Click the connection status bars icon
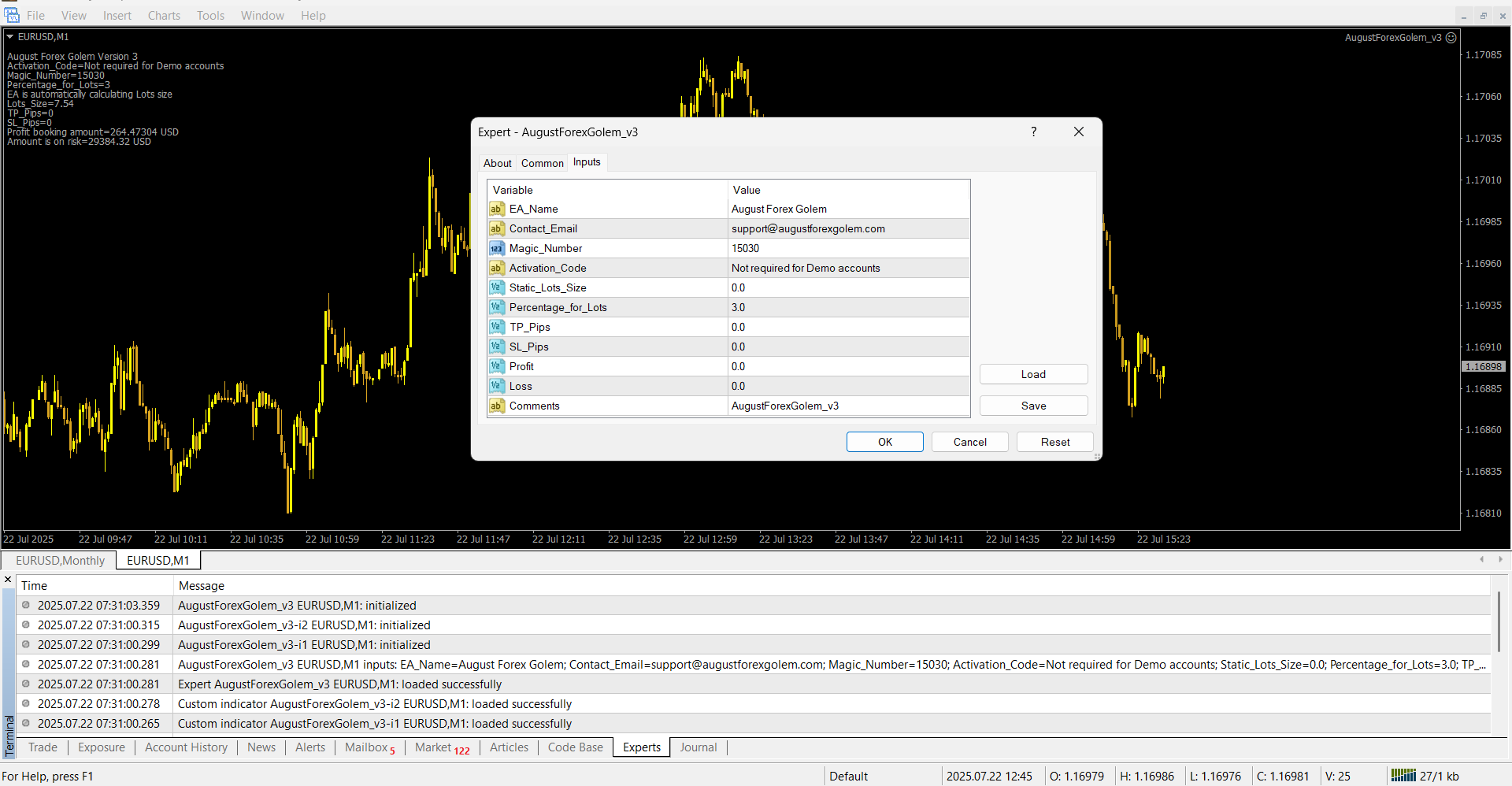Image resolution: width=1512 pixels, height=786 pixels. point(1403,776)
